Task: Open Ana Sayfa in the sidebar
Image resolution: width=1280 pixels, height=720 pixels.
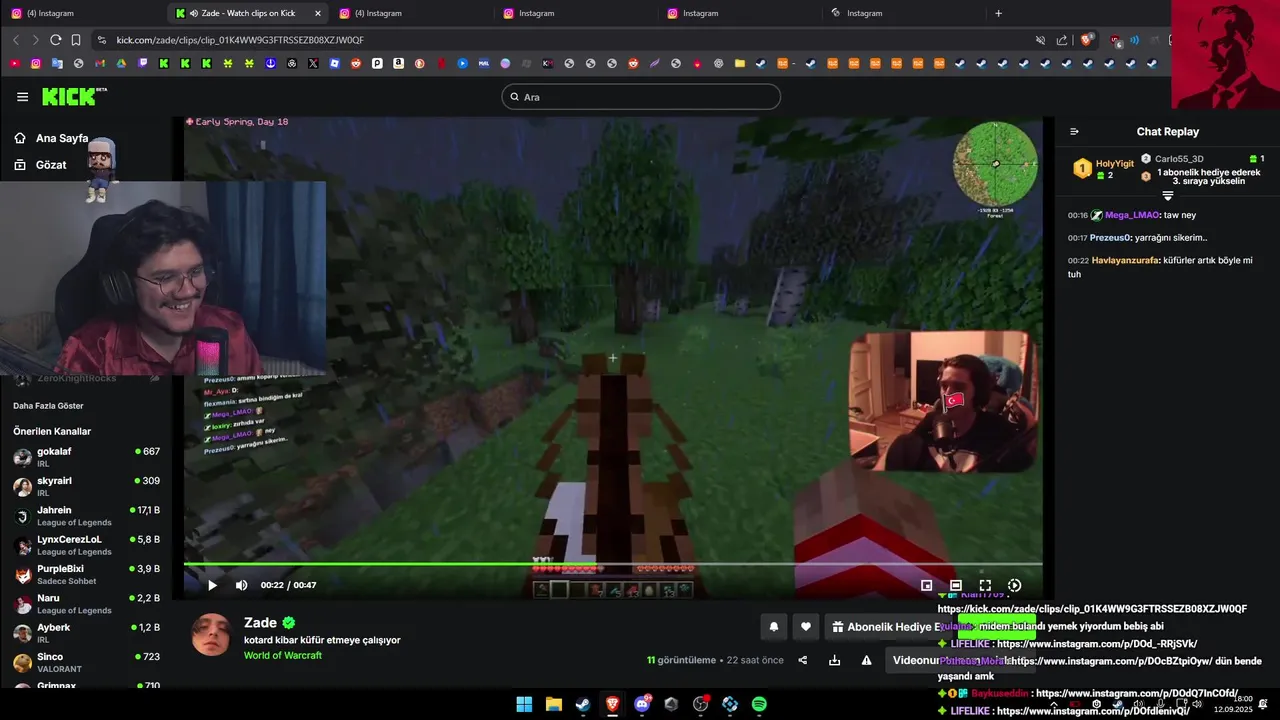Action: coord(52,138)
